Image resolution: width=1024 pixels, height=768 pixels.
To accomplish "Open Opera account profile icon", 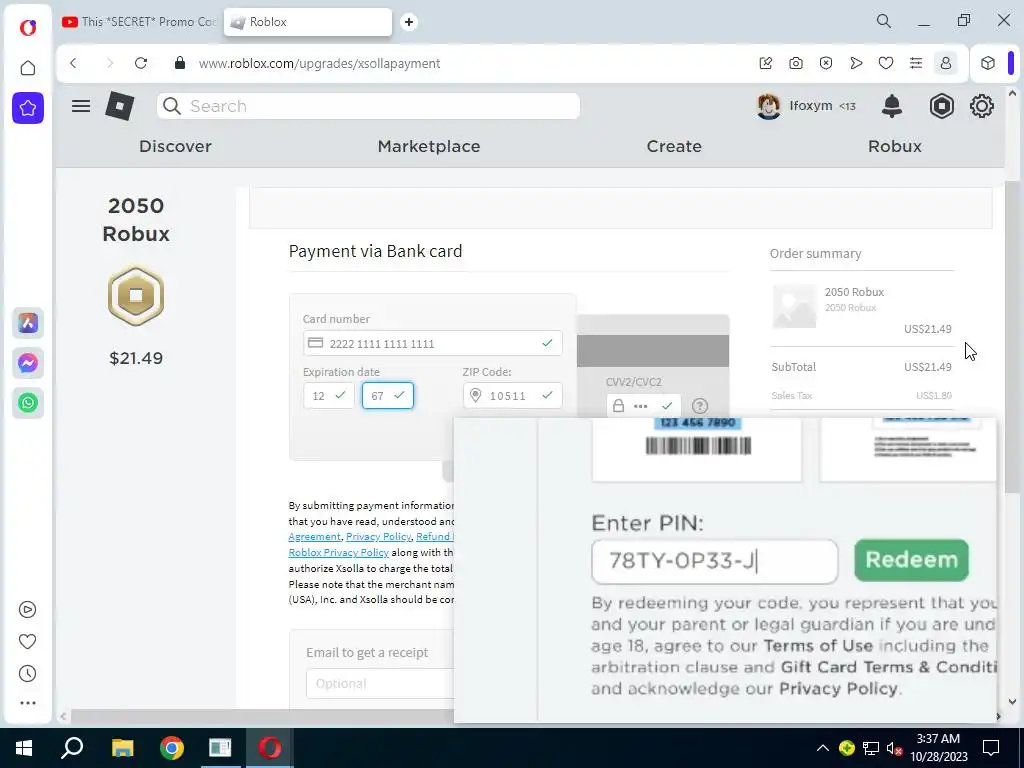I will point(946,63).
